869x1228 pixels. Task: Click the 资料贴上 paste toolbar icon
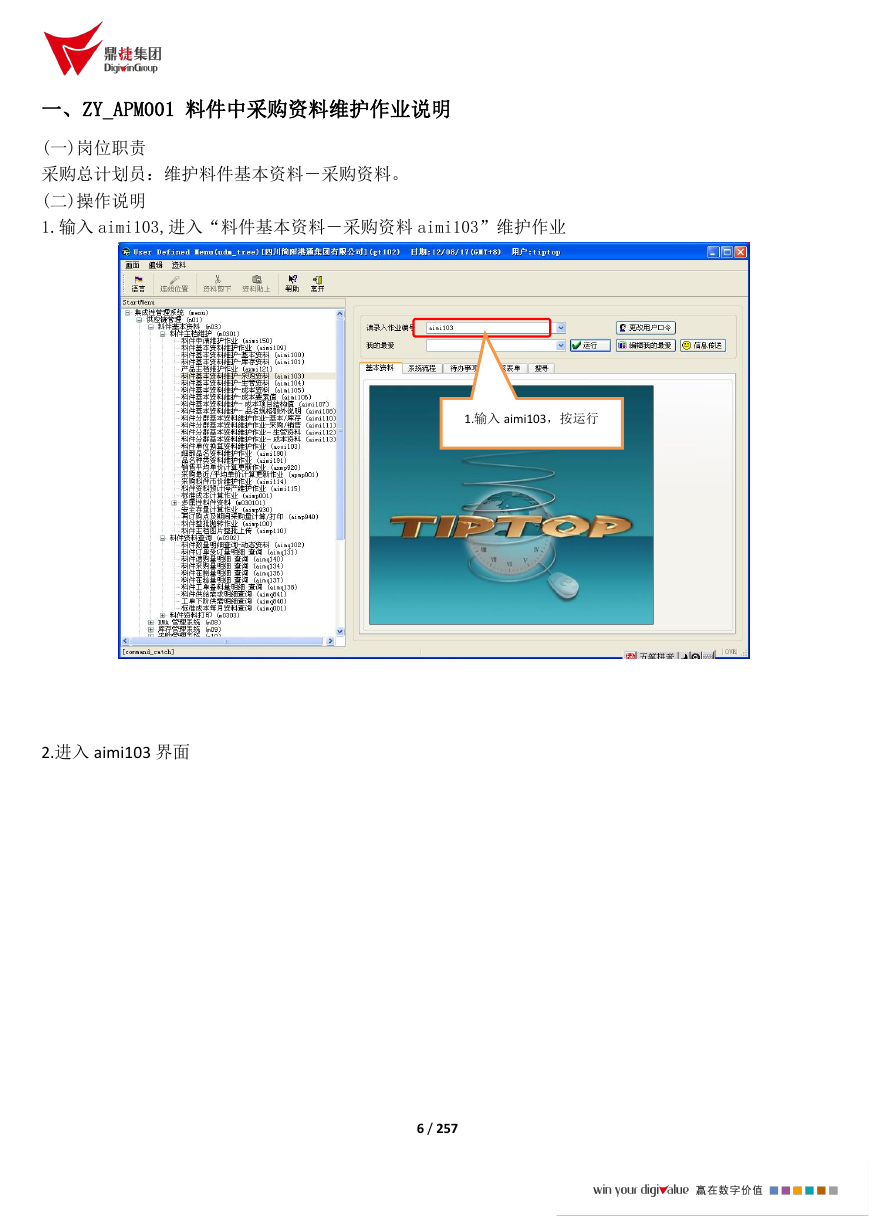[x=257, y=283]
